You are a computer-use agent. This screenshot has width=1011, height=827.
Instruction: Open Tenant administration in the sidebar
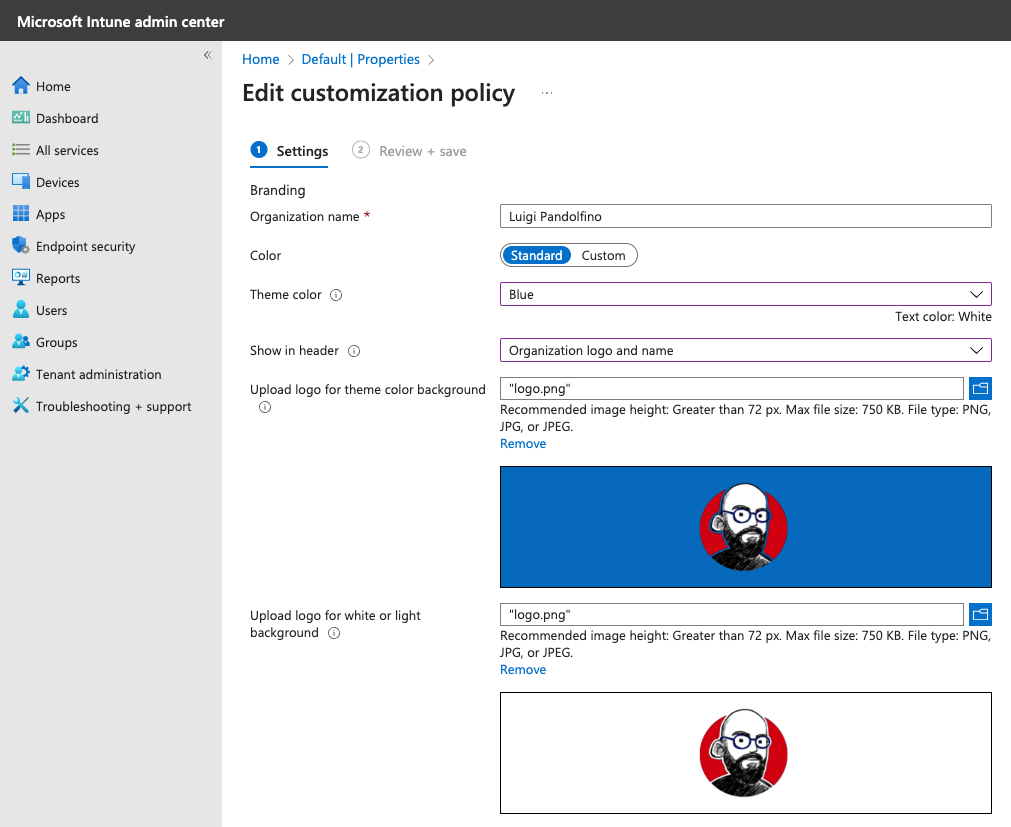[x=98, y=374]
